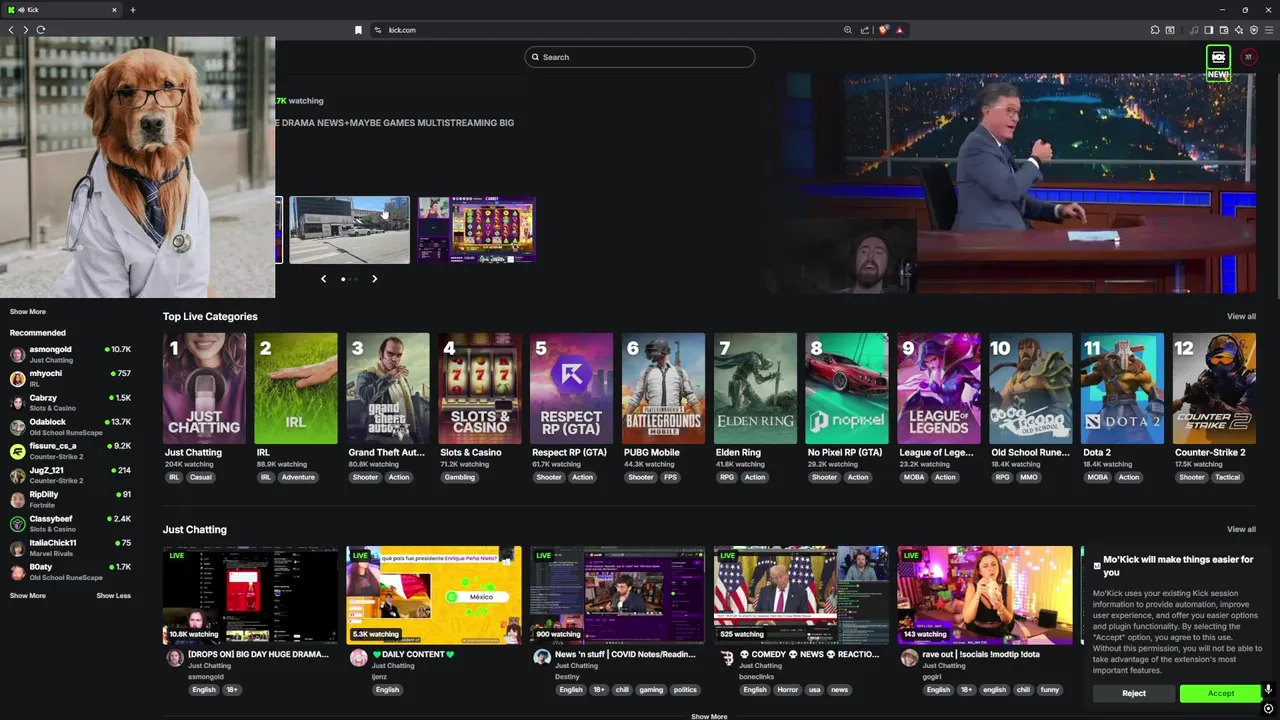1280x720 pixels.
Task: Open a new browser tab
Action: [133, 10]
